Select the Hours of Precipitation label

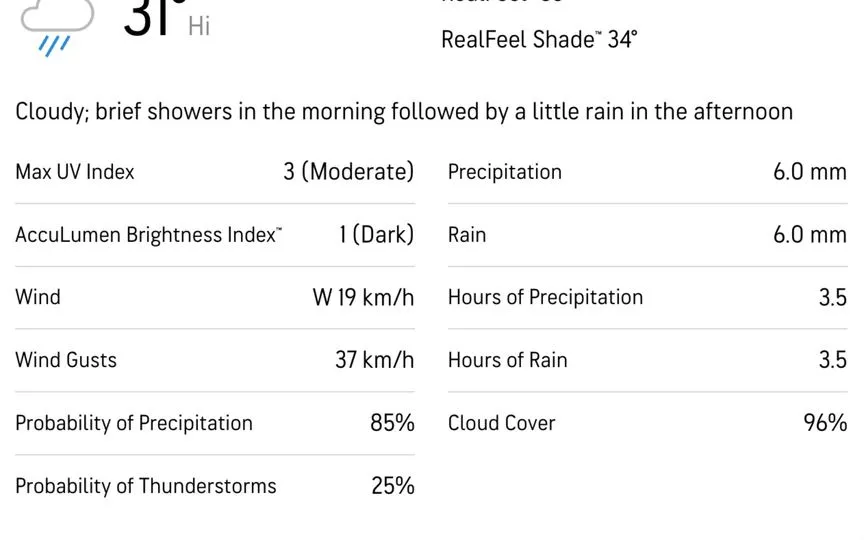click(546, 298)
